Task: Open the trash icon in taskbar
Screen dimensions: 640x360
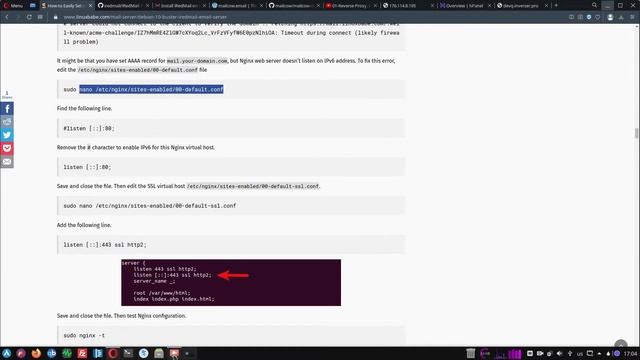Action: (471, 353)
